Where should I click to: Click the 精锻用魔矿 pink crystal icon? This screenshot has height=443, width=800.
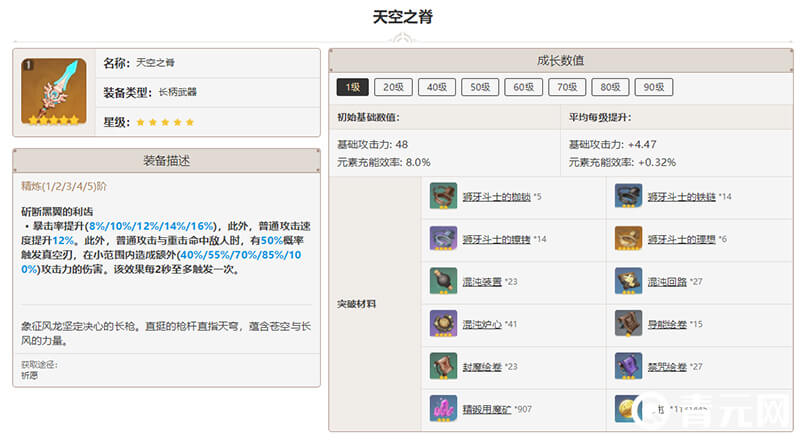tap(443, 408)
